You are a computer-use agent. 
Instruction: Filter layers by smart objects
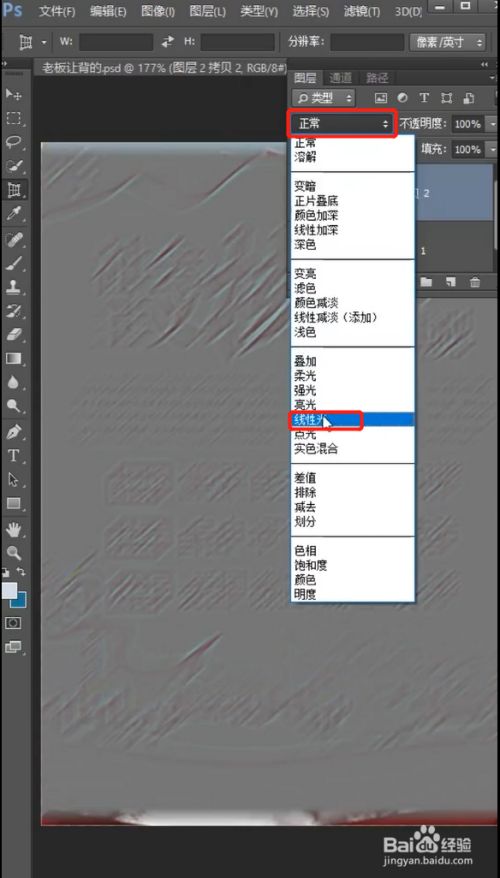click(x=469, y=98)
